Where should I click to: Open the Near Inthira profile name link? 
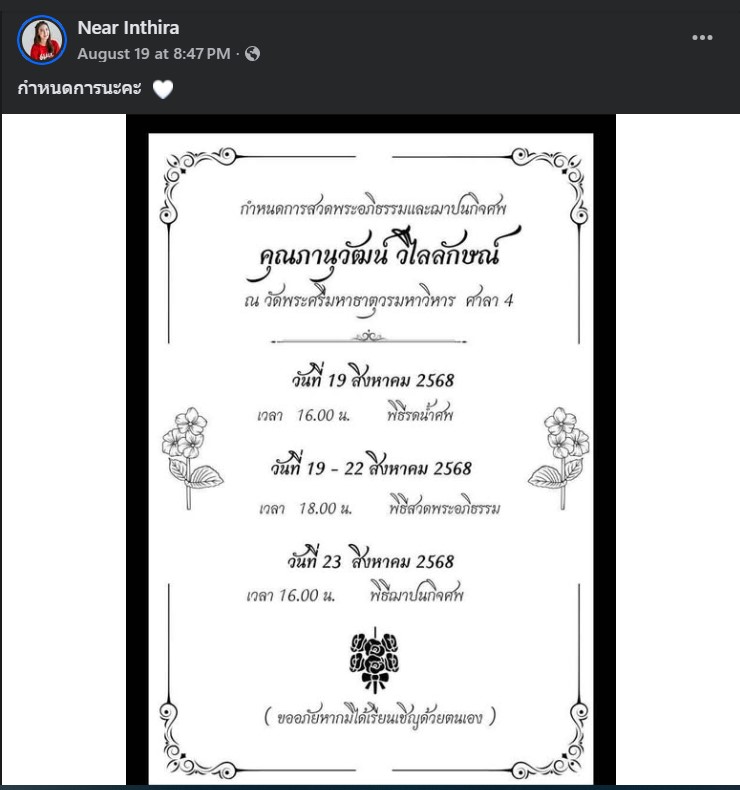point(128,28)
